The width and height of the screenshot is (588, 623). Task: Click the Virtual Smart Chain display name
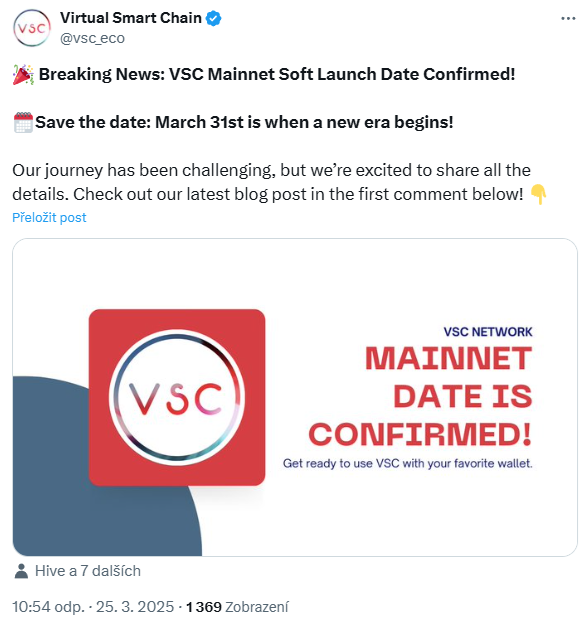pyautogui.click(x=131, y=18)
